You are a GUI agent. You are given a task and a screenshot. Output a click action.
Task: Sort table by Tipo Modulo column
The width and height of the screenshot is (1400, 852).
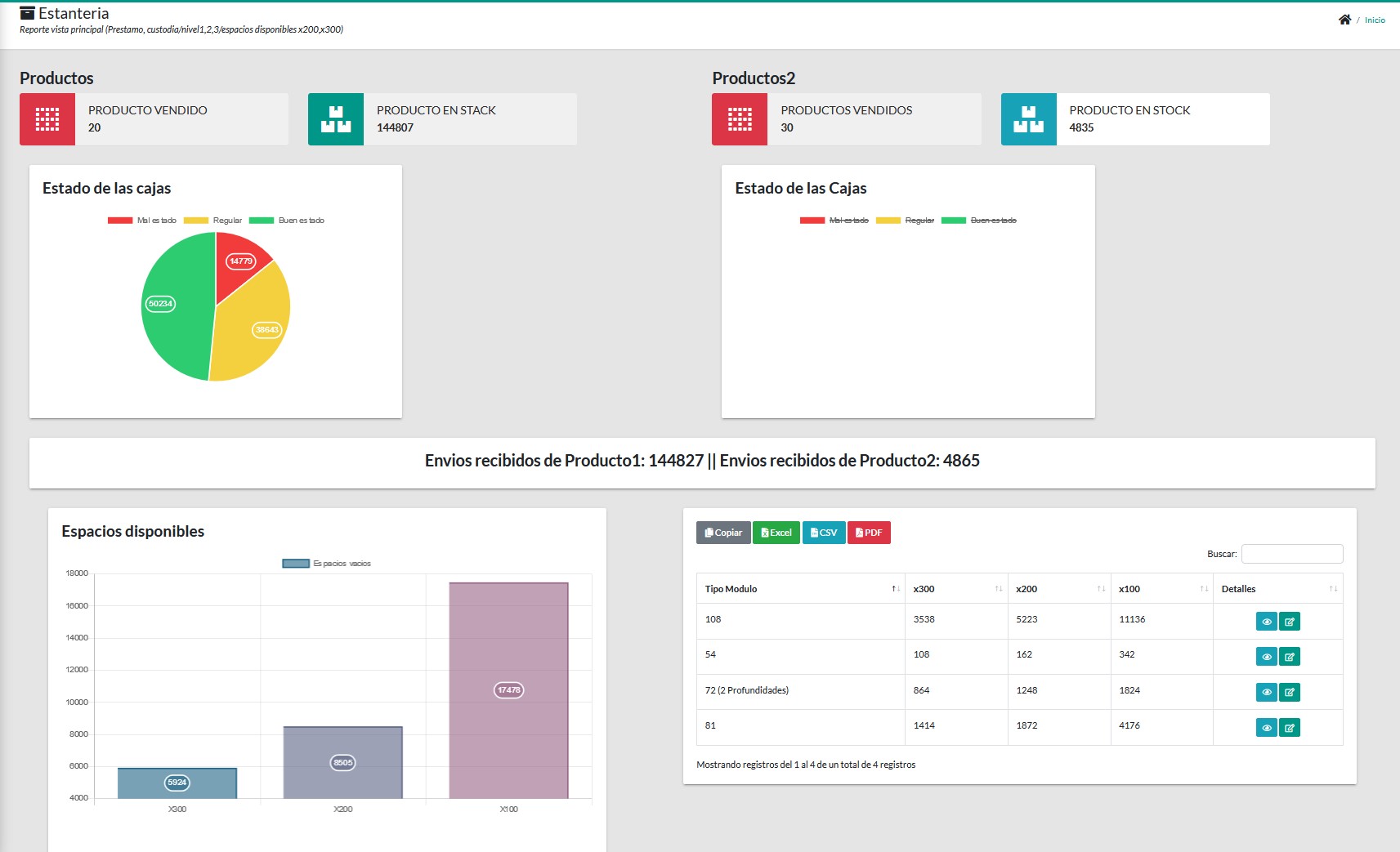[x=800, y=589]
